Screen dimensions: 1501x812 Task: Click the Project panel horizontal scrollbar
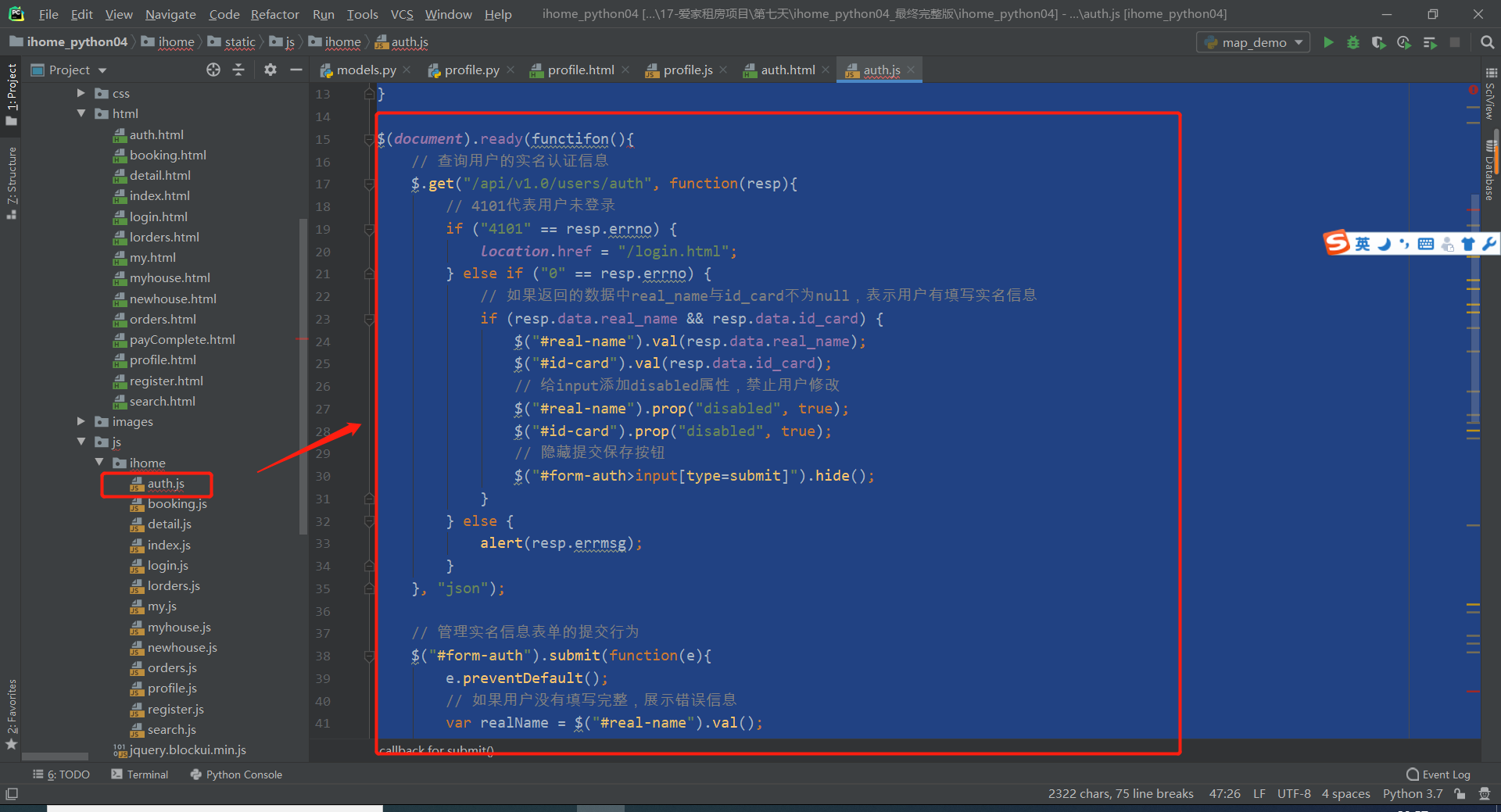click(x=55, y=757)
